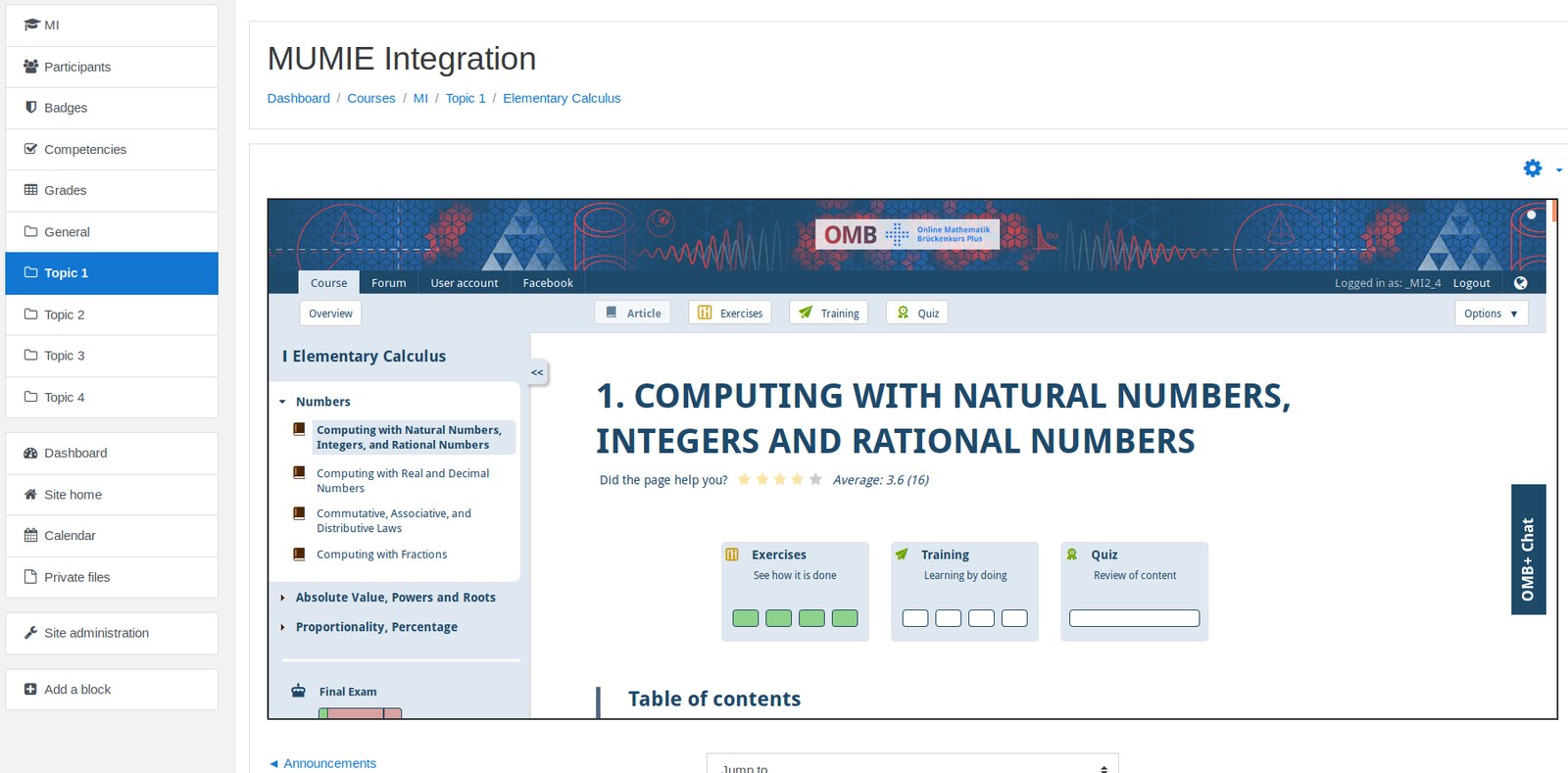
Task: Open the Facebook tab
Action: click(x=548, y=283)
